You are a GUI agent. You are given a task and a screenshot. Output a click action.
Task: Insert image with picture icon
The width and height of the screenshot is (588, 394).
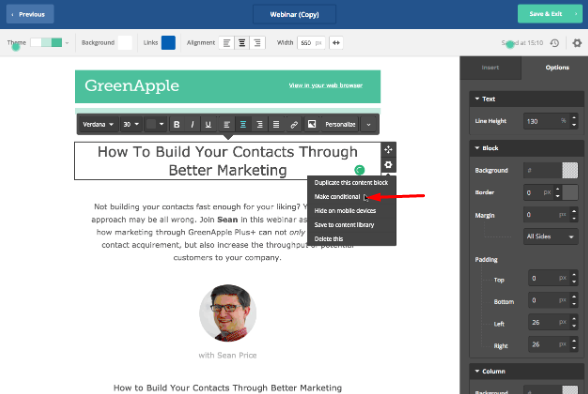coord(312,124)
